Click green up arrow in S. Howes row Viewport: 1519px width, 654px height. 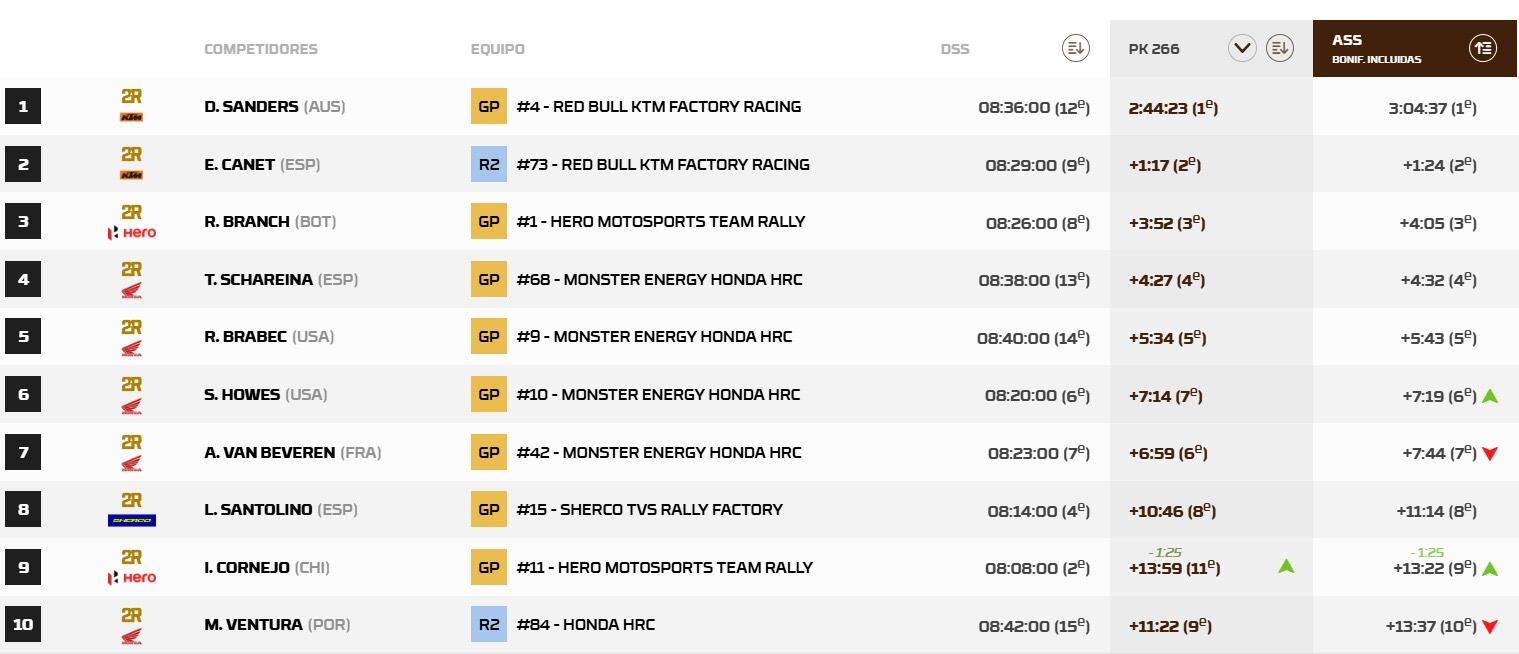pyautogui.click(x=1489, y=396)
